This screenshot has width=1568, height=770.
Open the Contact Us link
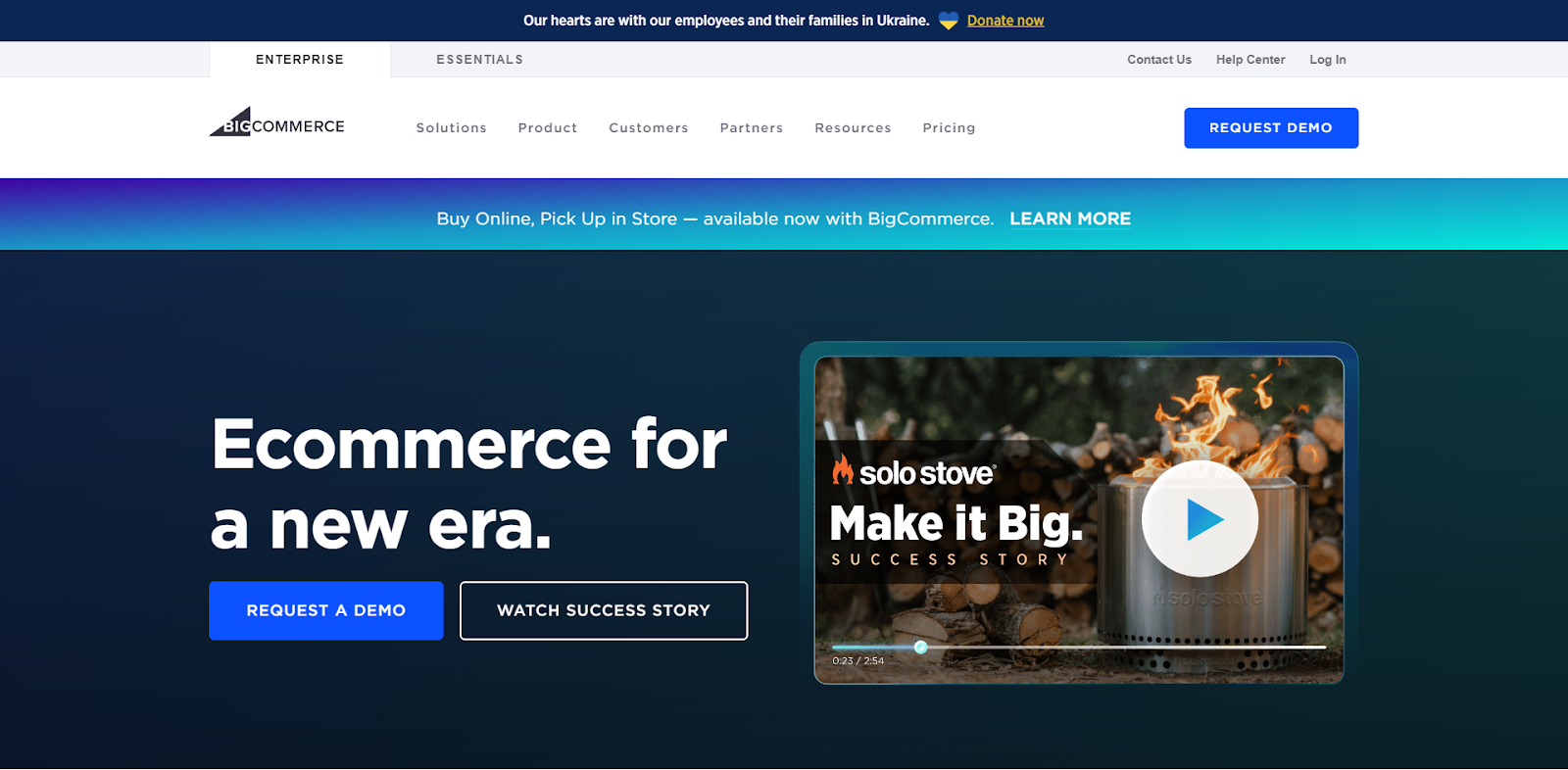[1159, 60]
